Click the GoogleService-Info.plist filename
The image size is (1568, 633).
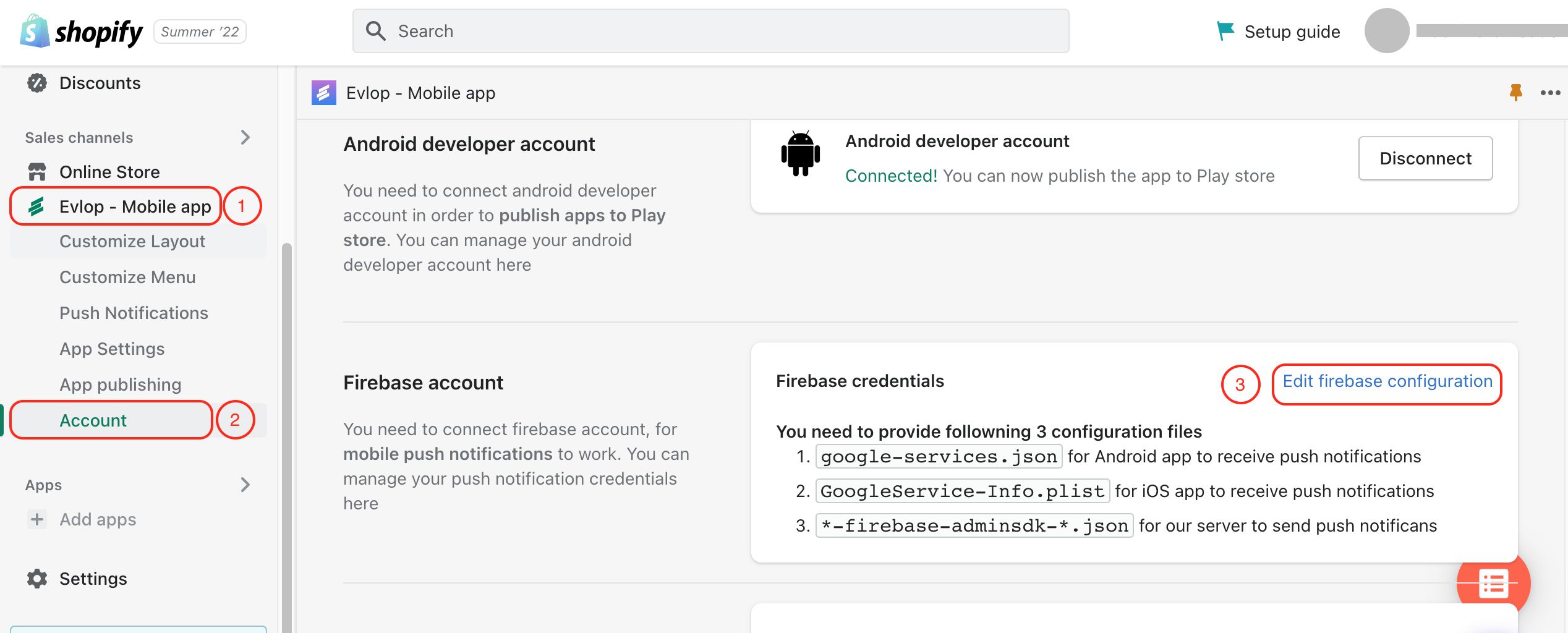(962, 491)
